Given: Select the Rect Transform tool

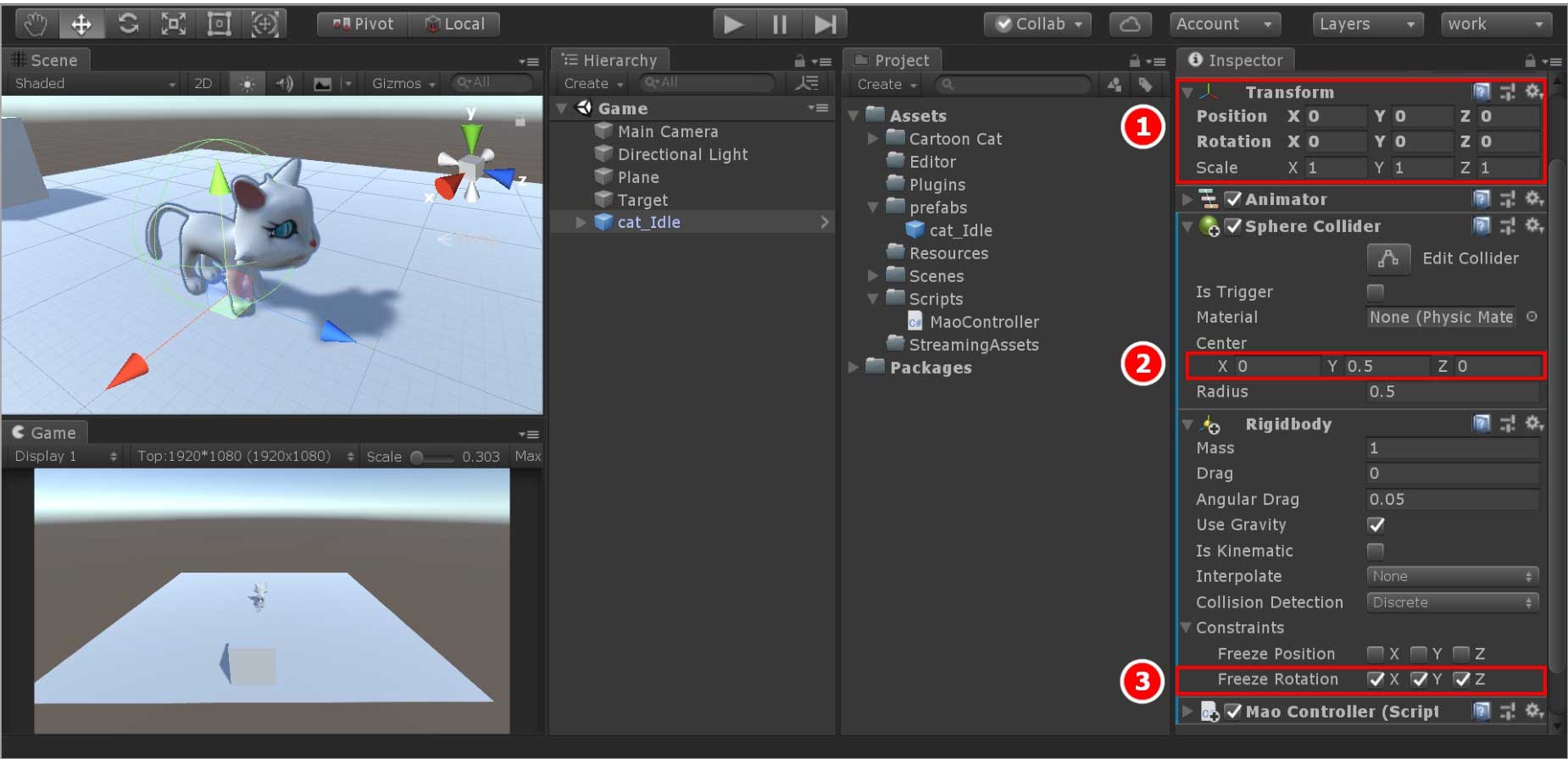Looking at the screenshot, I should [x=220, y=24].
